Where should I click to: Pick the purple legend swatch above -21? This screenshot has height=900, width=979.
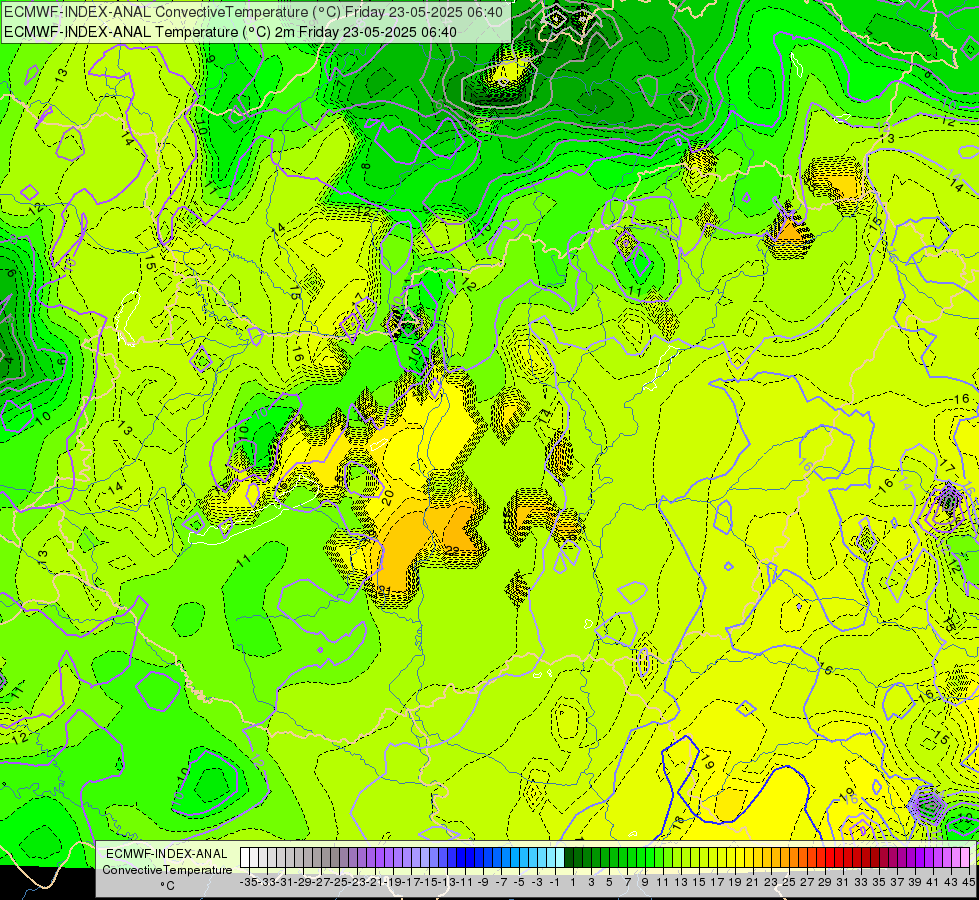[371, 858]
